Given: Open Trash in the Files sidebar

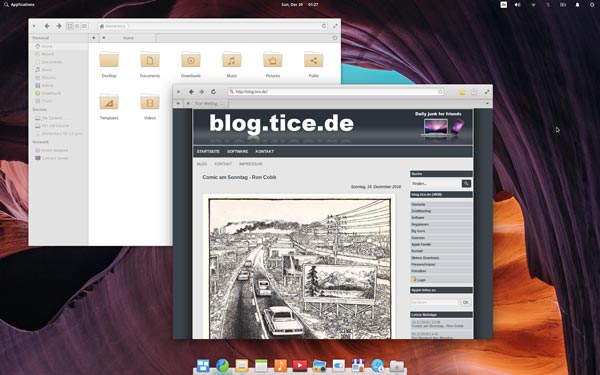Looking at the screenshot, I should click(x=59, y=101).
